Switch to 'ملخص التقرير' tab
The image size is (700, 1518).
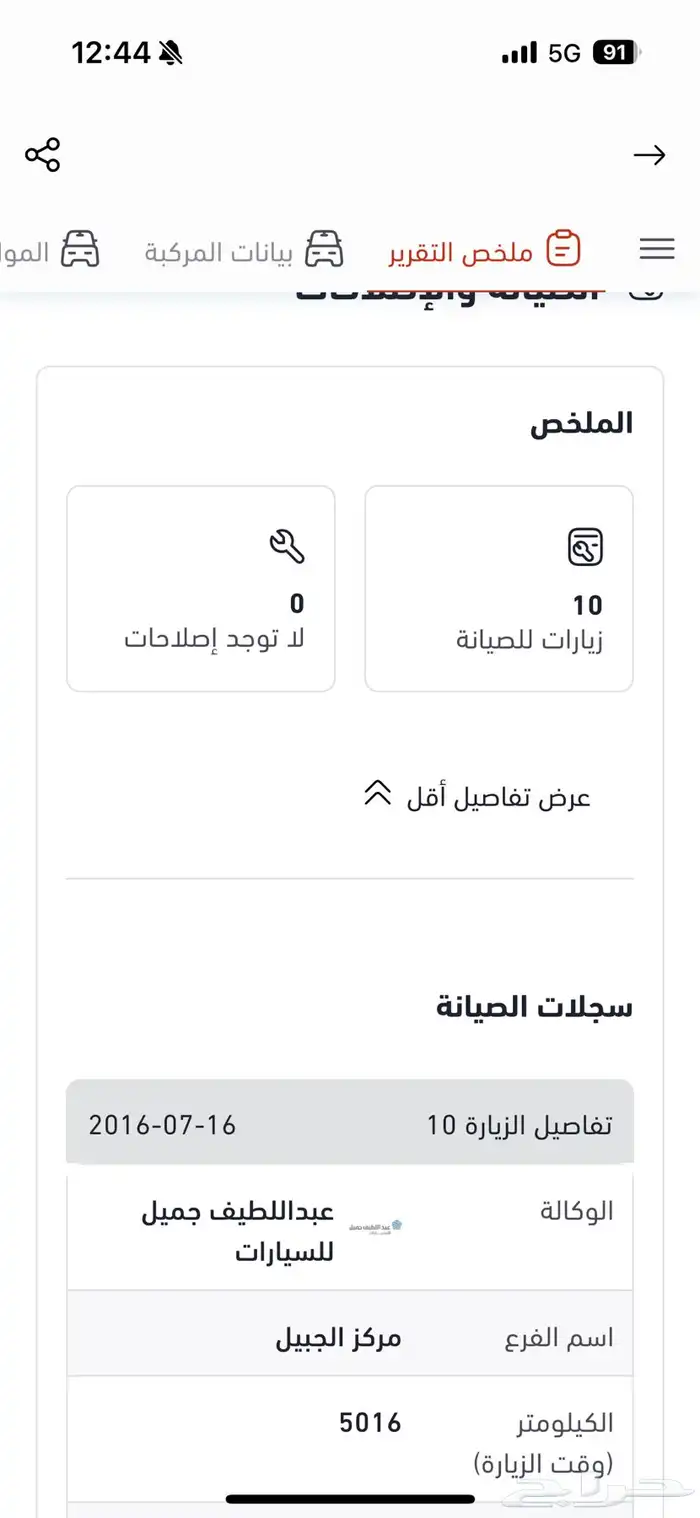(x=461, y=251)
